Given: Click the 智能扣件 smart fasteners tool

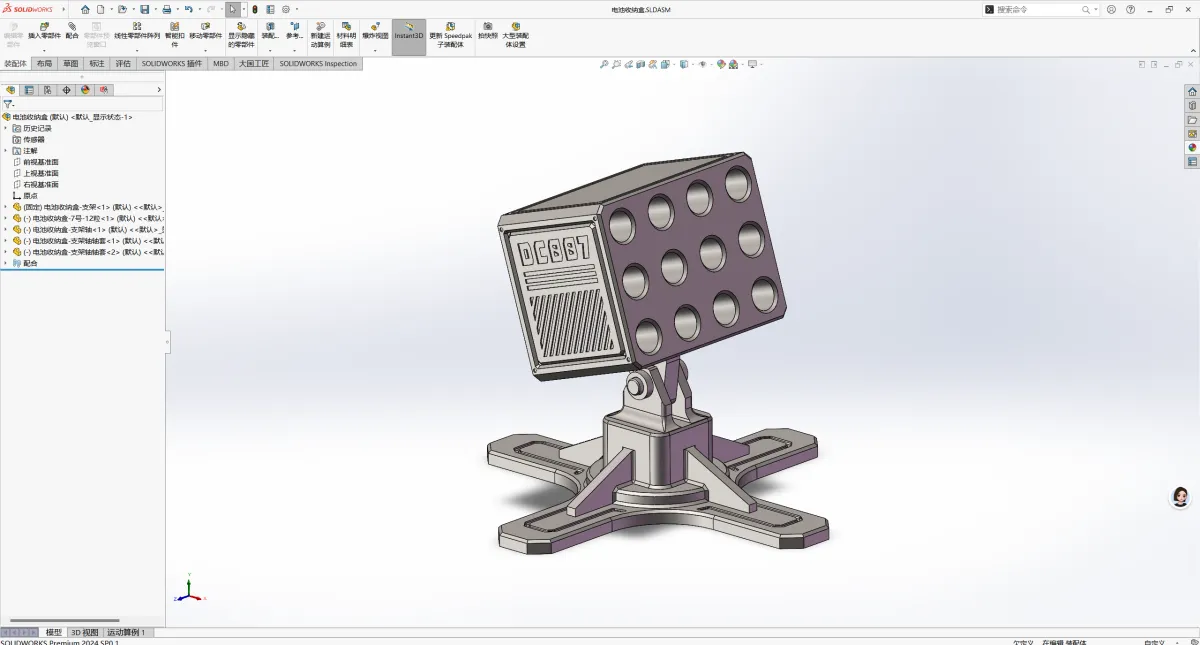Looking at the screenshot, I should [x=174, y=35].
